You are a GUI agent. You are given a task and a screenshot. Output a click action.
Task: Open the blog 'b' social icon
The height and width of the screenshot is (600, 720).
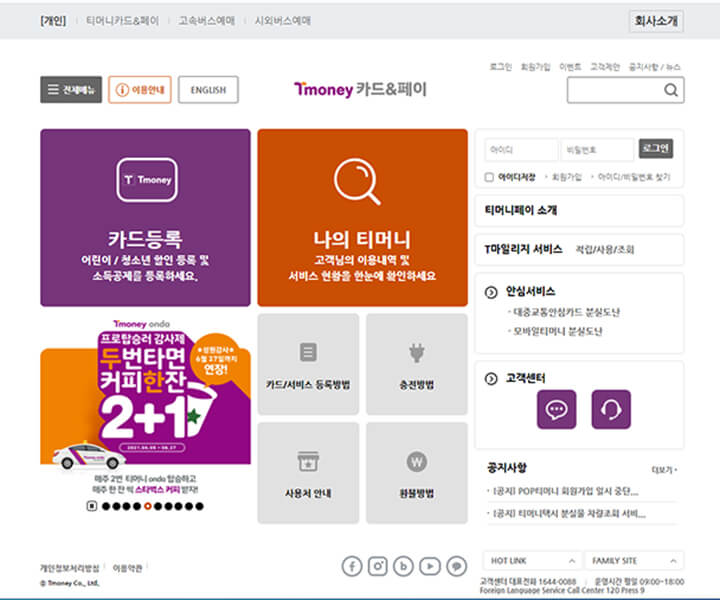(x=404, y=566)
